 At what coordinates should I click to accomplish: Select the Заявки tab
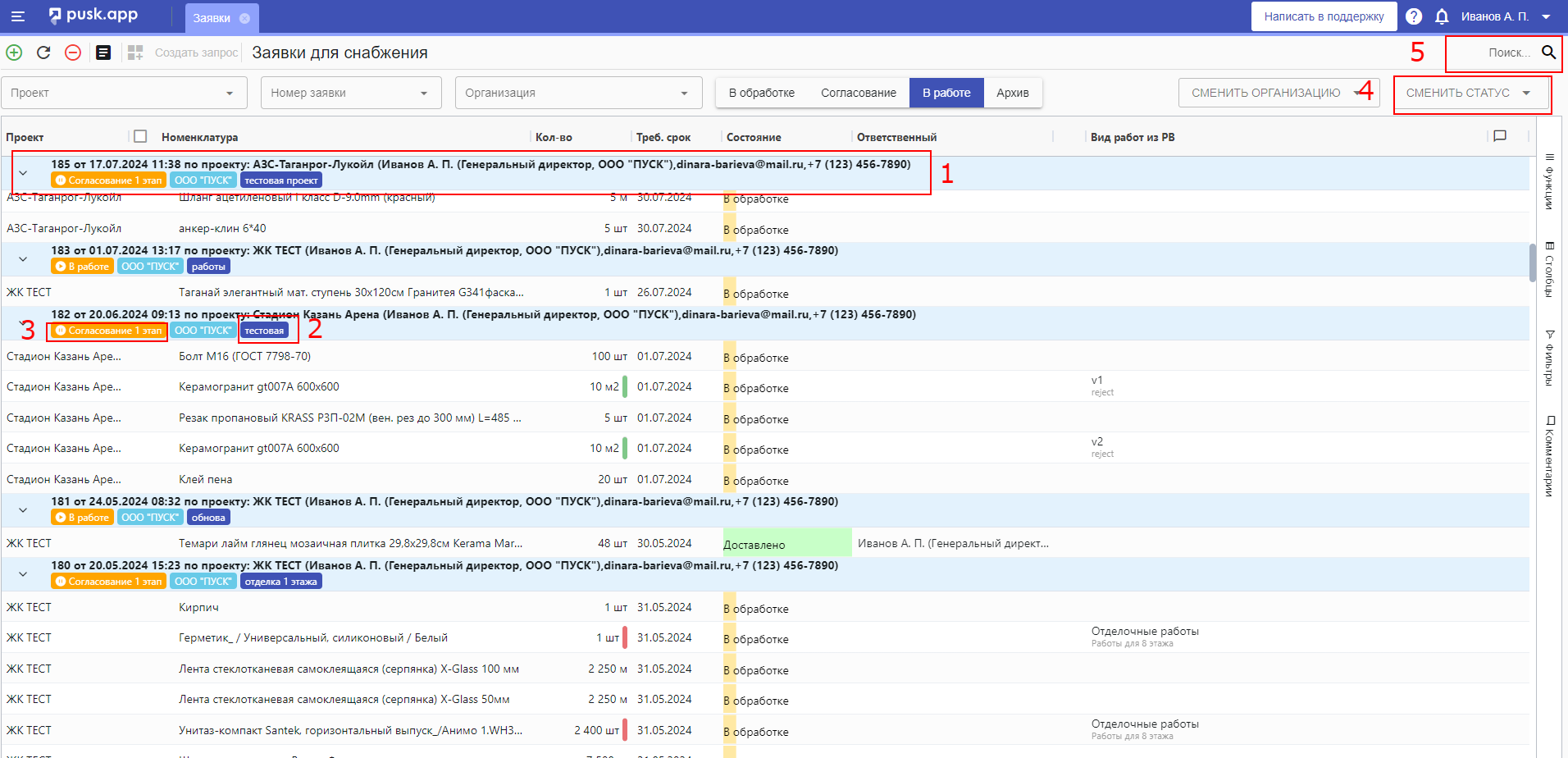click(212, 18)
